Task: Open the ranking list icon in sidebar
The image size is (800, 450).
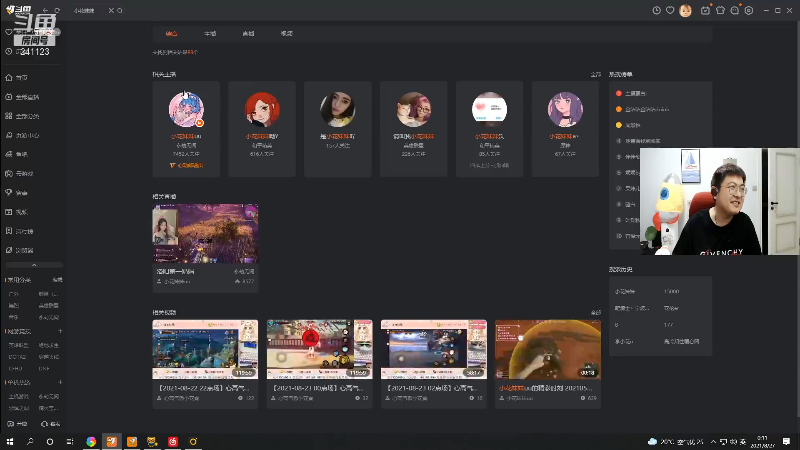Action: click(9, 231)
